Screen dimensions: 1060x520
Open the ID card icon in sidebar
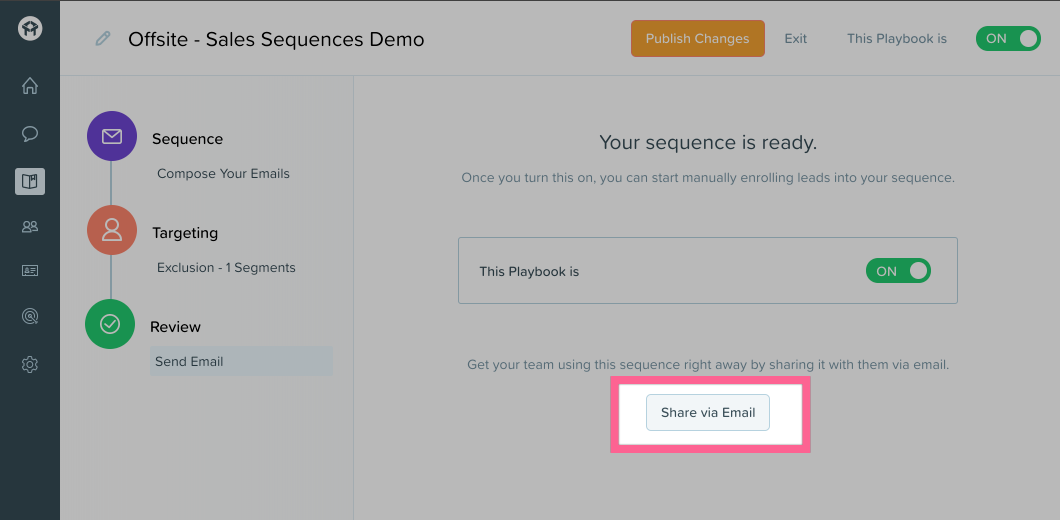pyautogui.click(x=30, y=270)
